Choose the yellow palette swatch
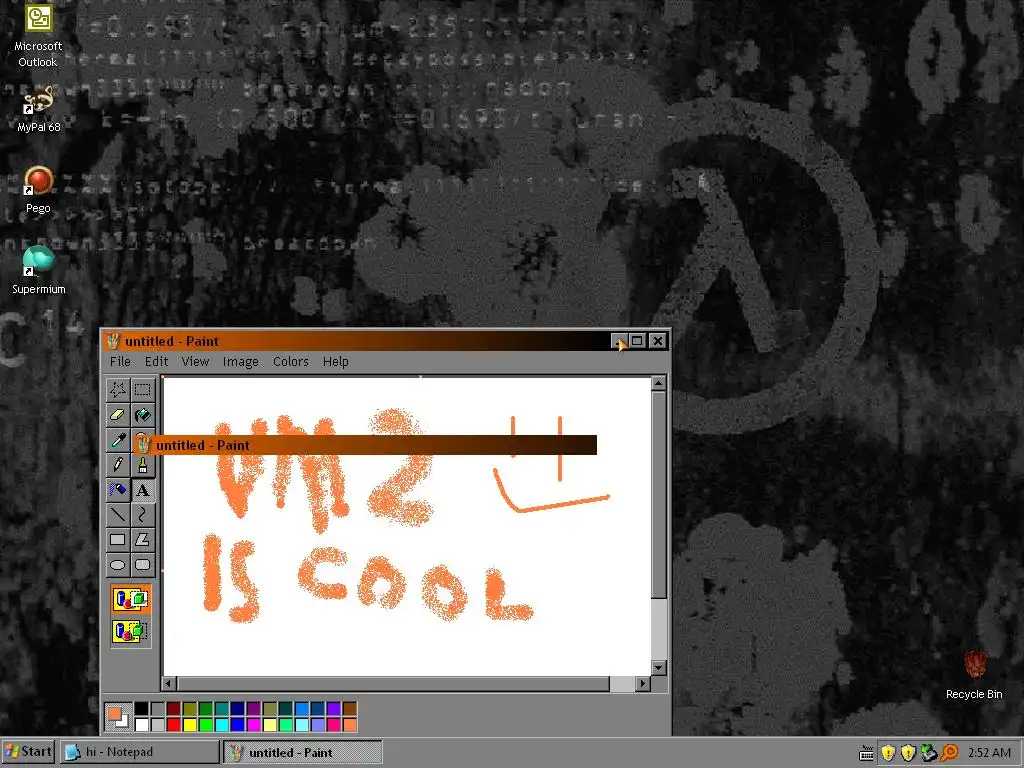Viewport: 1024px width, 768px height. [189, 724]
